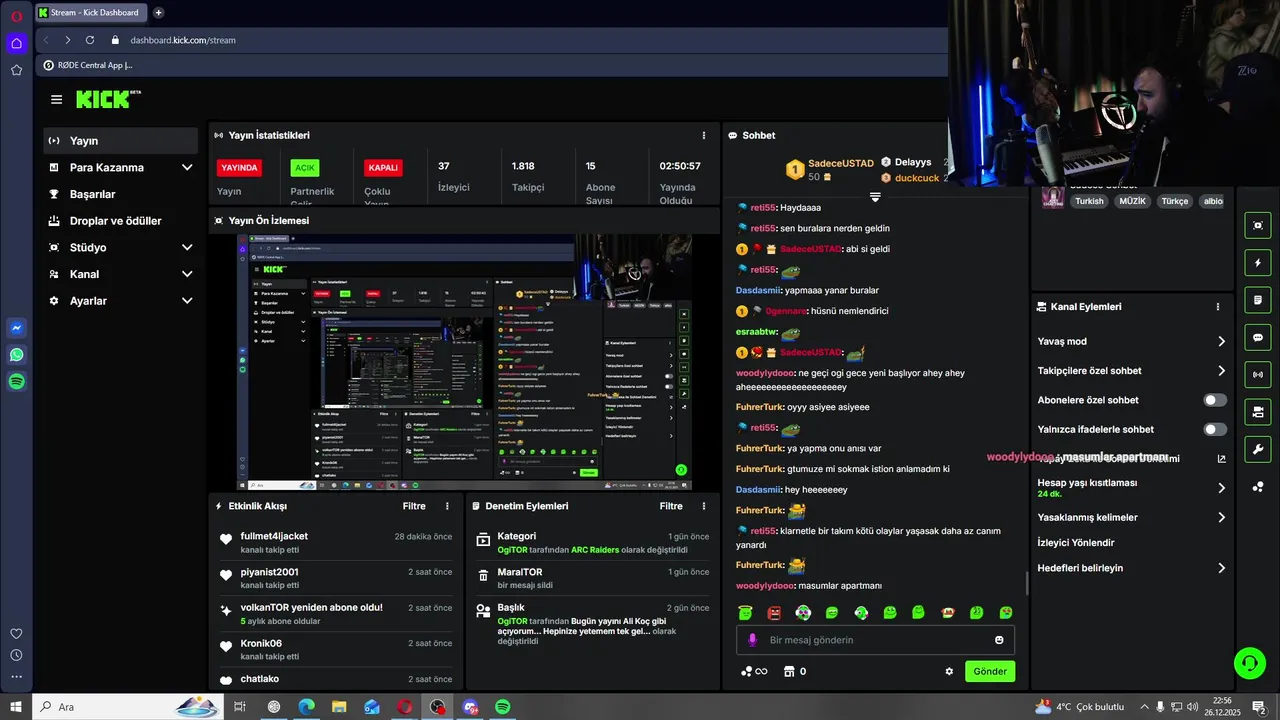Expand Stüdyo sidebar section
This screenshot has width=1280, height=720.
click(x=187, y=248)
